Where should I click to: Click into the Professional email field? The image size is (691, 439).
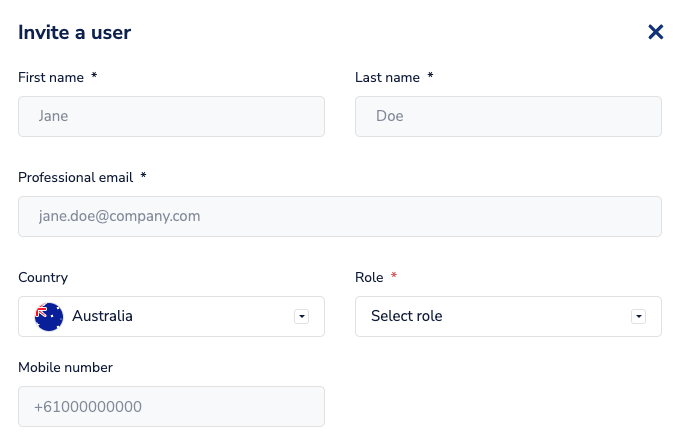[339, 216]
